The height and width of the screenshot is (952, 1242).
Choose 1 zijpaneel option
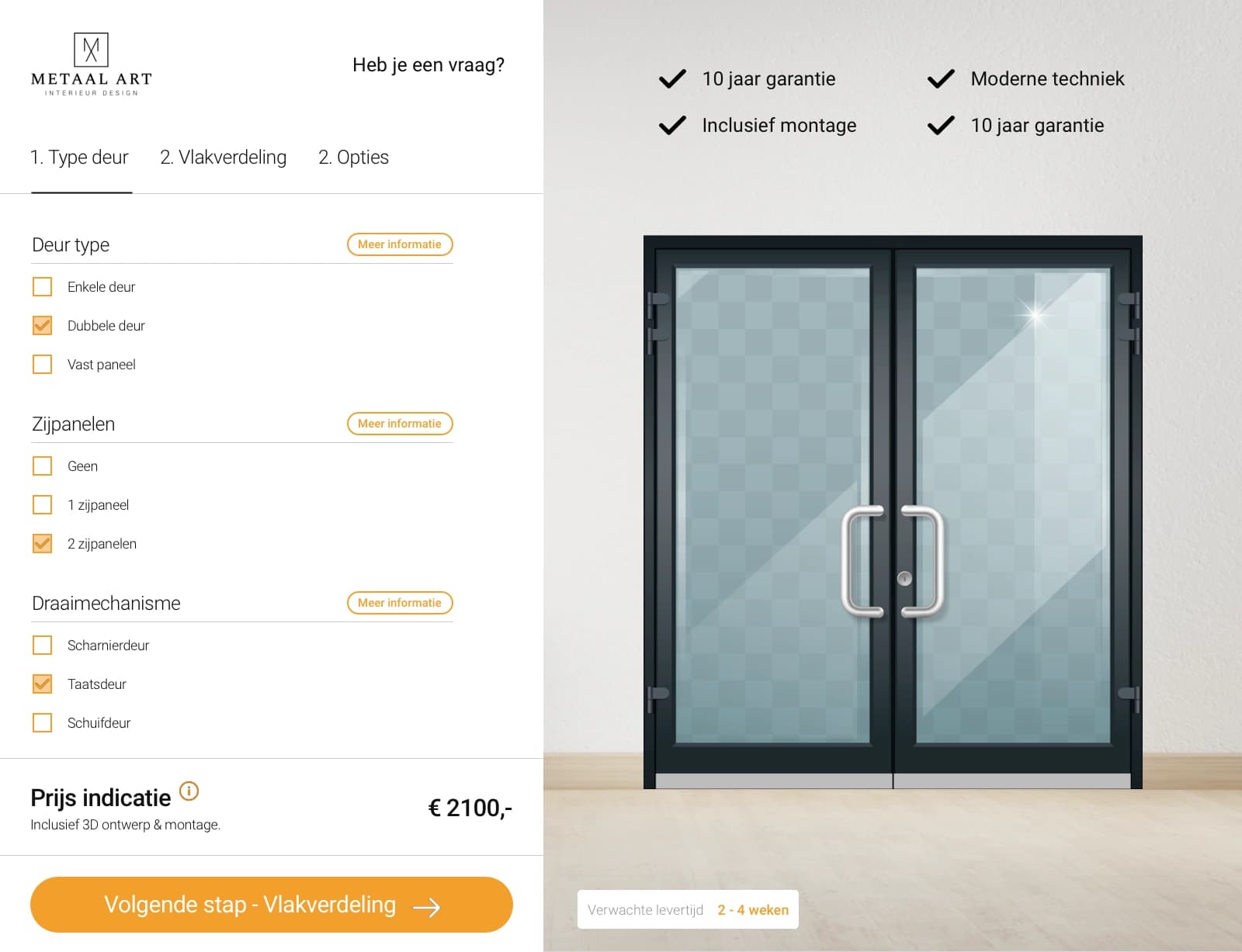(x=42, y=504)
